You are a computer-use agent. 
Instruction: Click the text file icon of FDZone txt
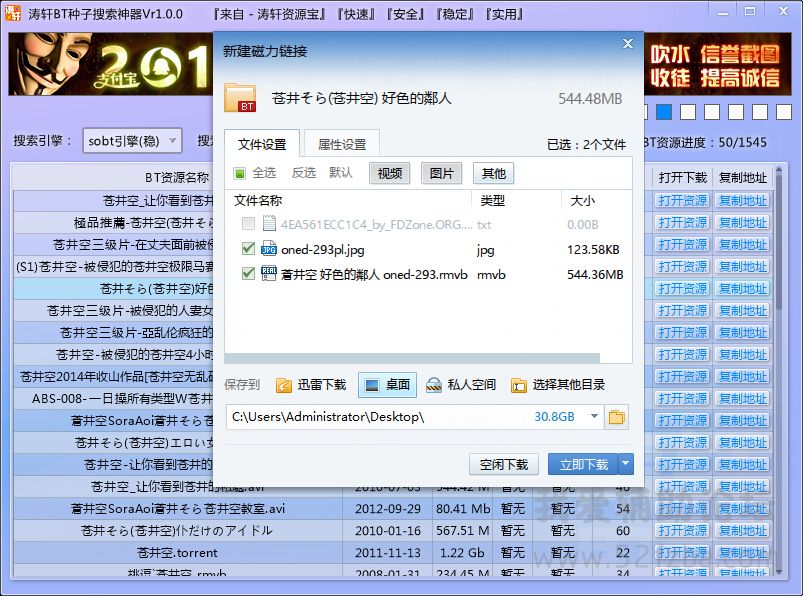tap(269, 224)
